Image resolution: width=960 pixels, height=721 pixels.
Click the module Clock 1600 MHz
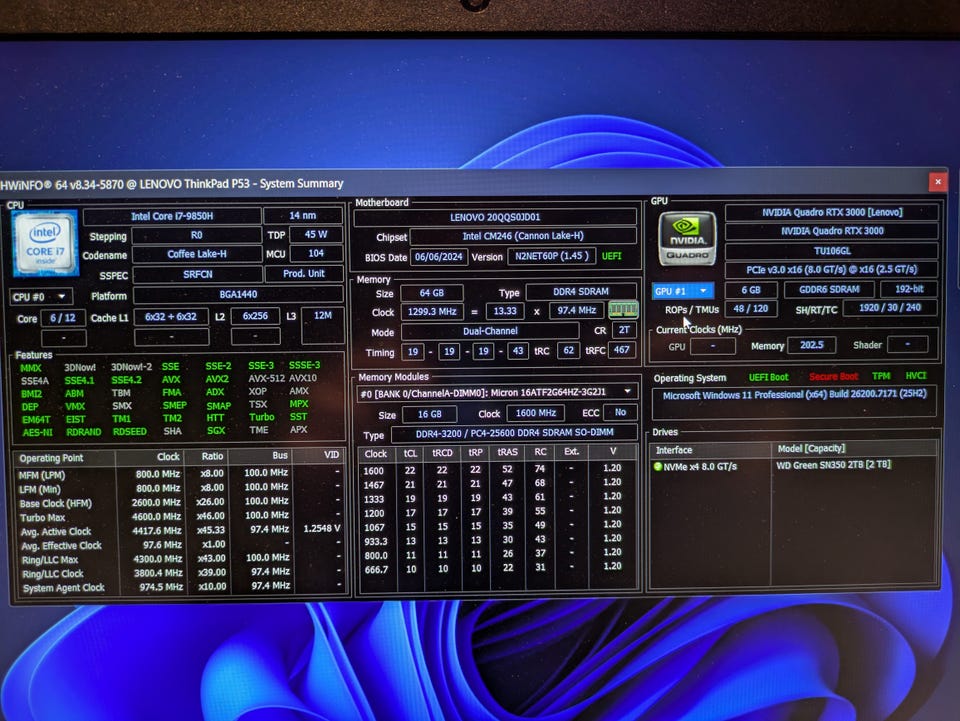[x=536, y=413]
